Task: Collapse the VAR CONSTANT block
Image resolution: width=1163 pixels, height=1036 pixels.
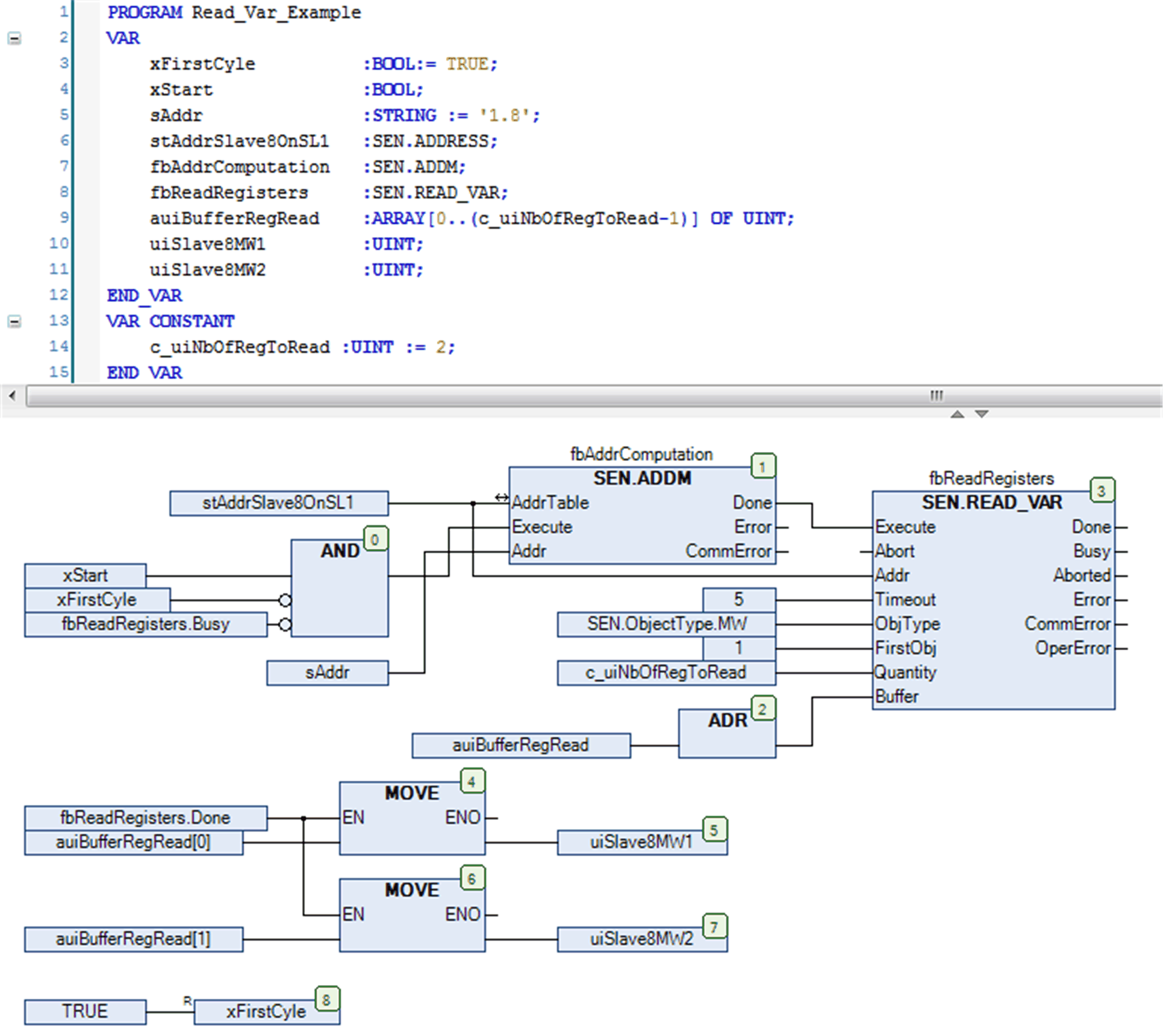Action: point(14,321)
